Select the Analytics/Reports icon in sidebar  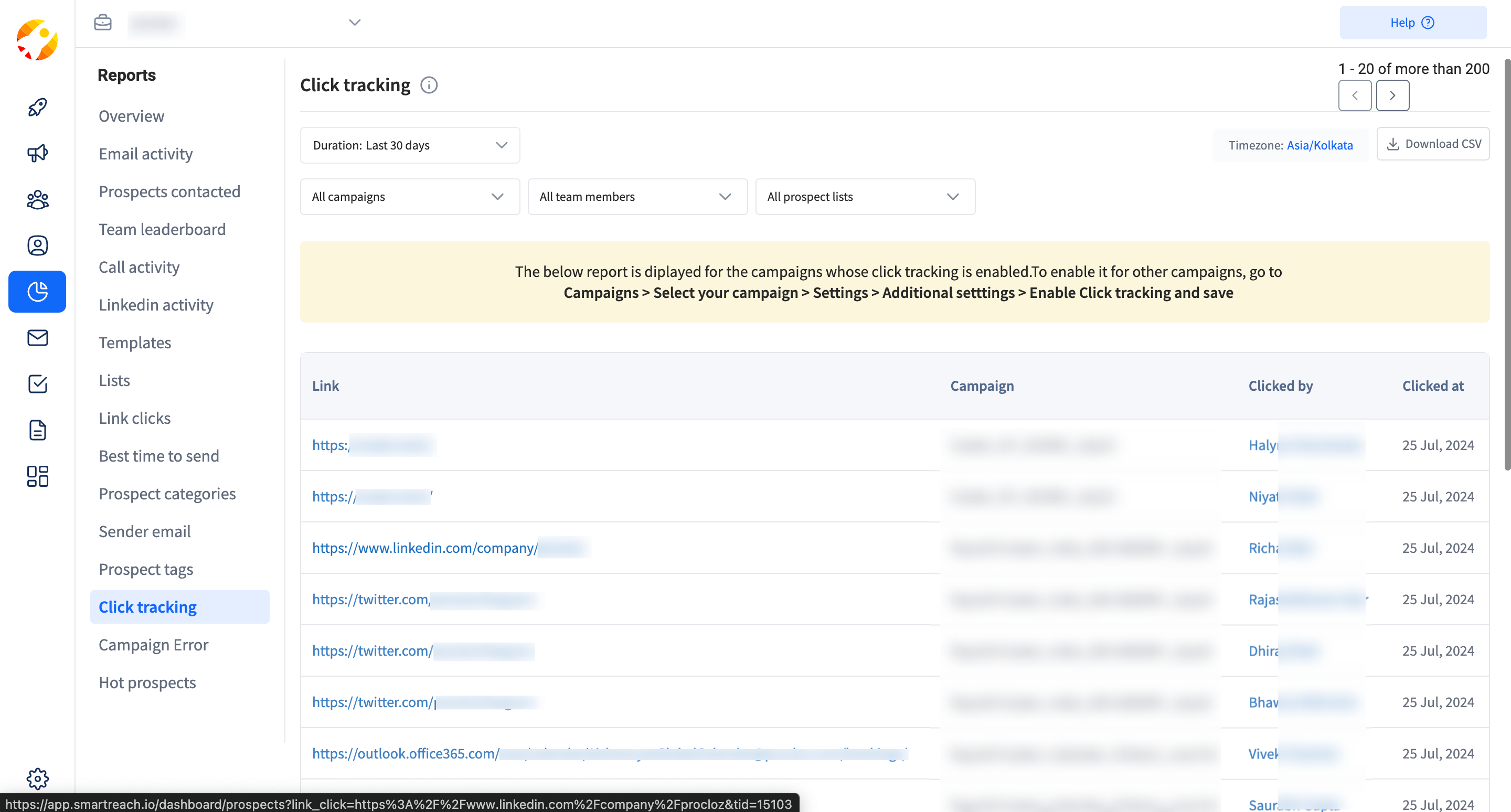37,291
